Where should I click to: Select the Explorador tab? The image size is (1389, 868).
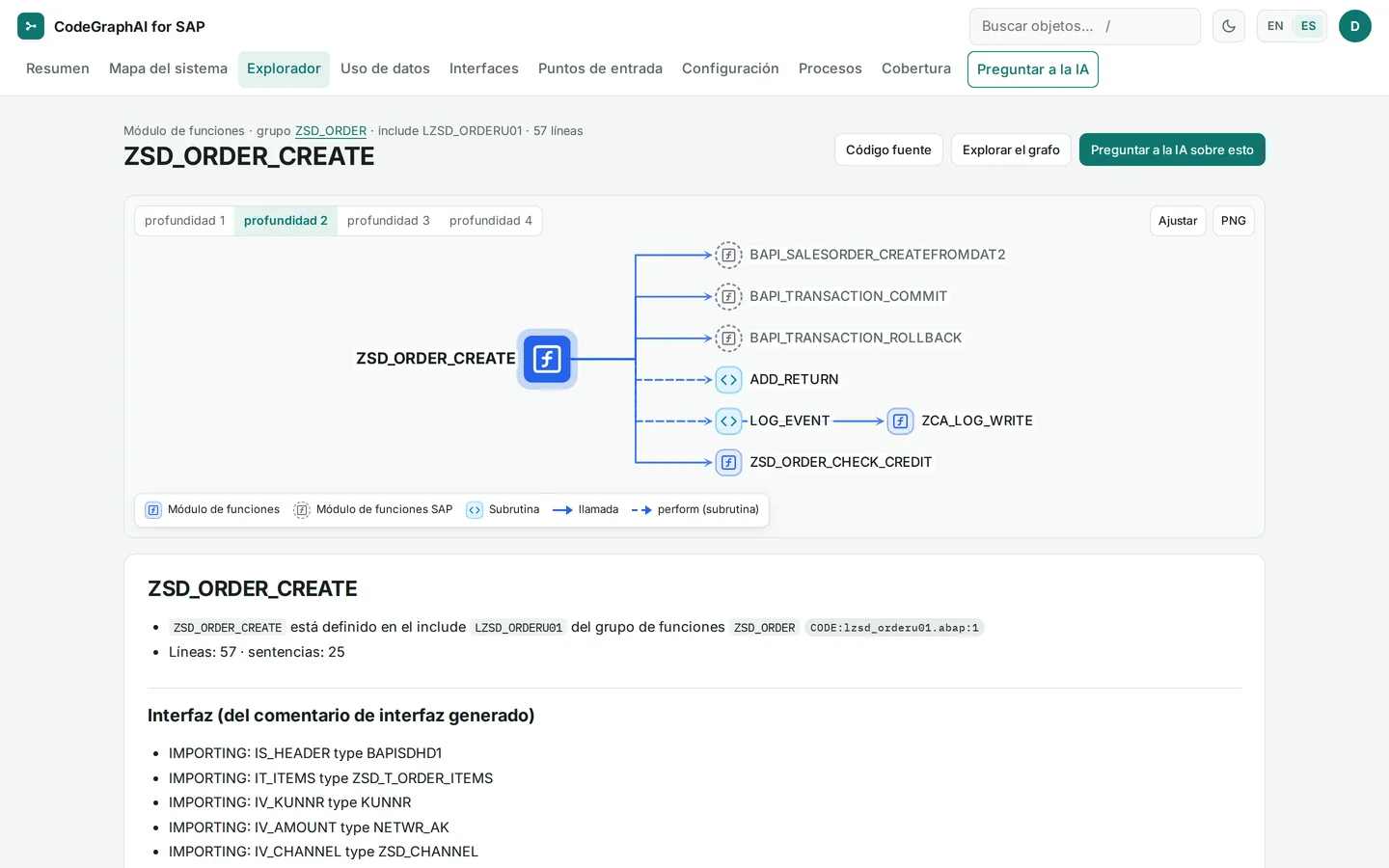tap(284, 68)
